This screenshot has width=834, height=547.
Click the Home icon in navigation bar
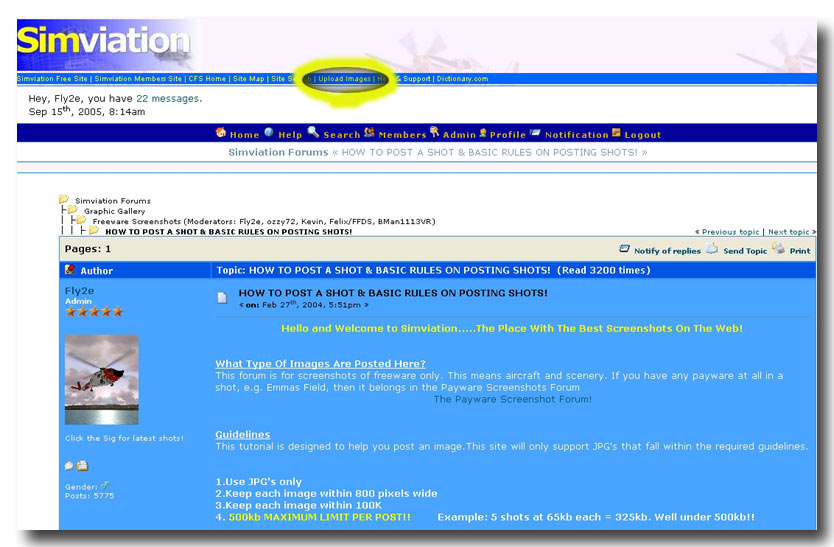point(221,132)
